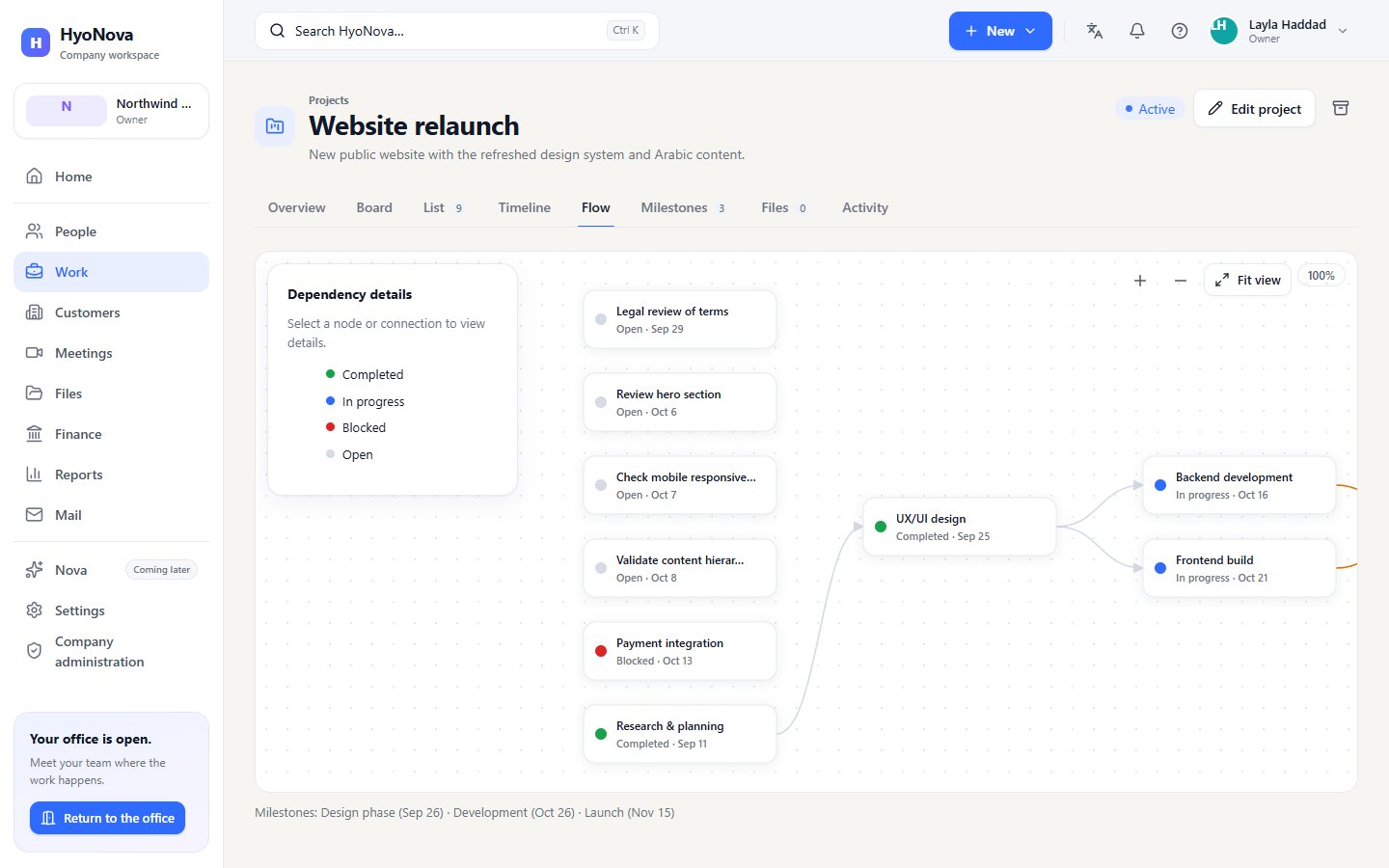Open the notifications bell

click(1137, 31)
